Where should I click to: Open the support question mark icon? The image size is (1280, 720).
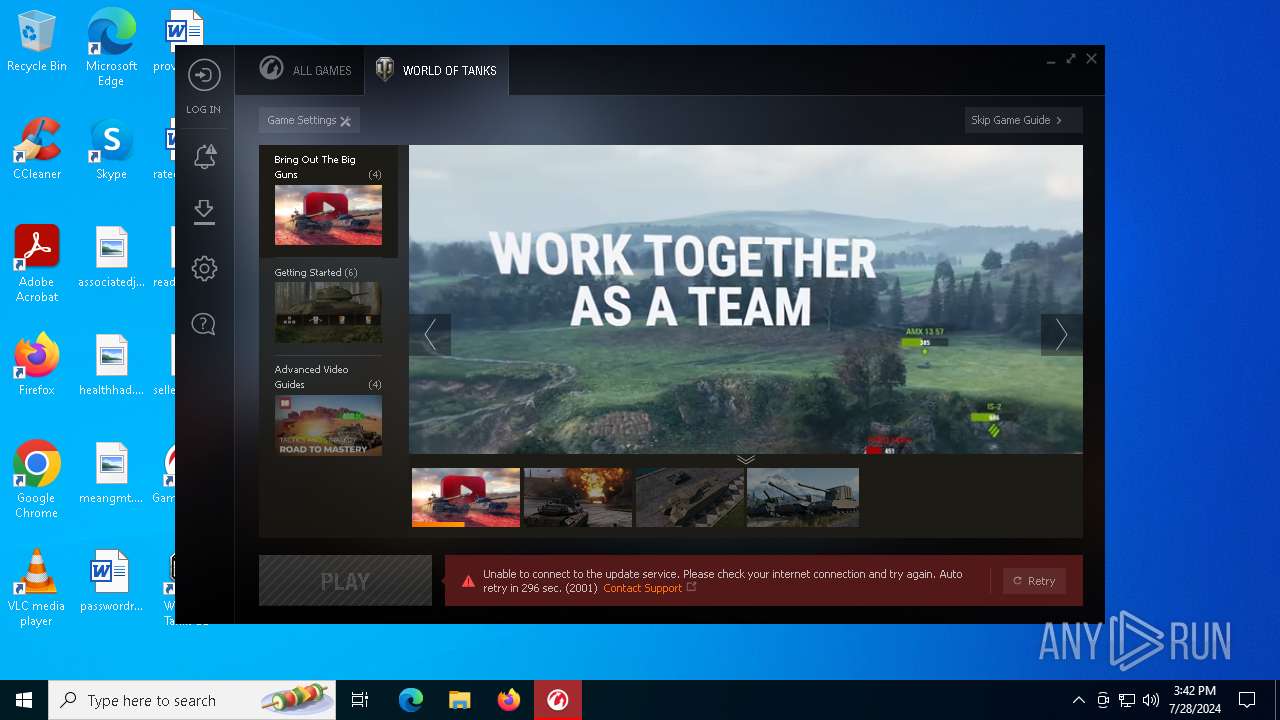click(x=204, y=324)
